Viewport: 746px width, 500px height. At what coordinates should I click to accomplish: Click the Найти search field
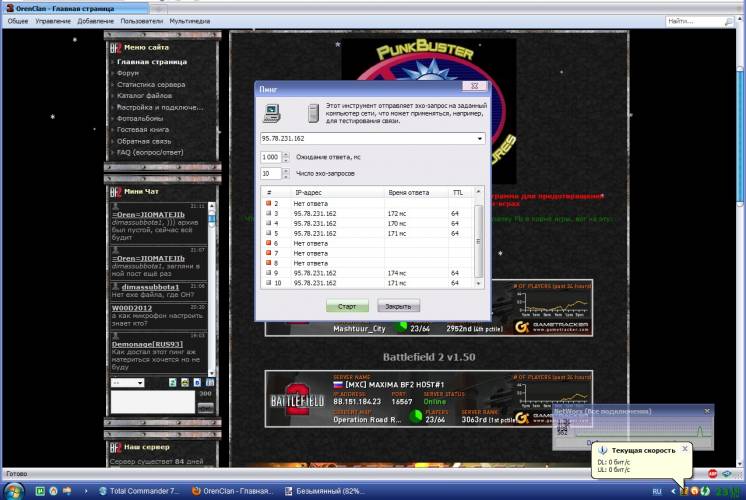(x=694, y=21)
